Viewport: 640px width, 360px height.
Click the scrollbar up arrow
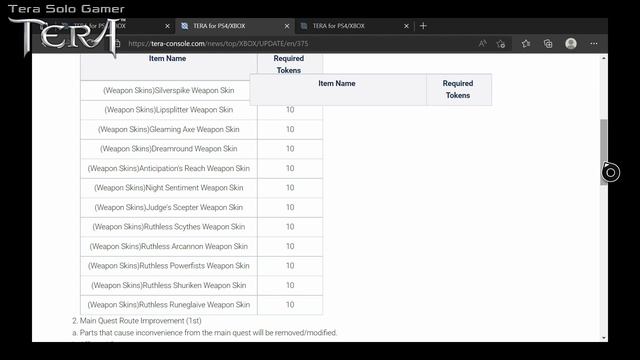point(604,58)
